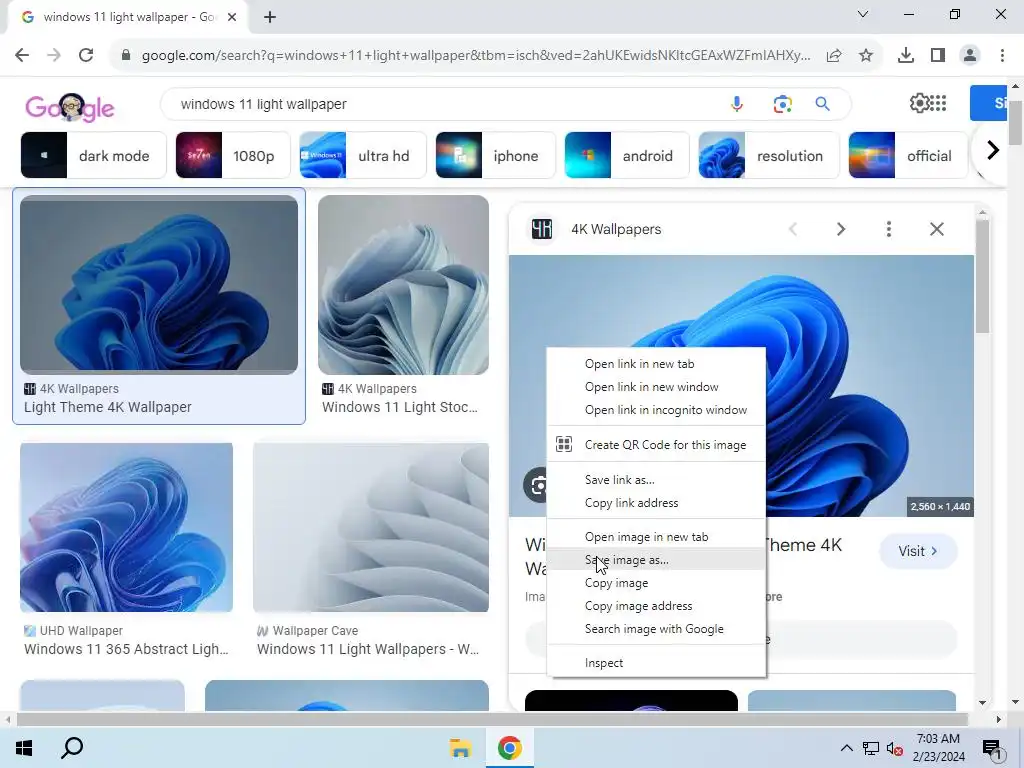Select the dark mode filter chip
Image resolution: width=1024 pixels, height=768 pixels.
point(93,155)
